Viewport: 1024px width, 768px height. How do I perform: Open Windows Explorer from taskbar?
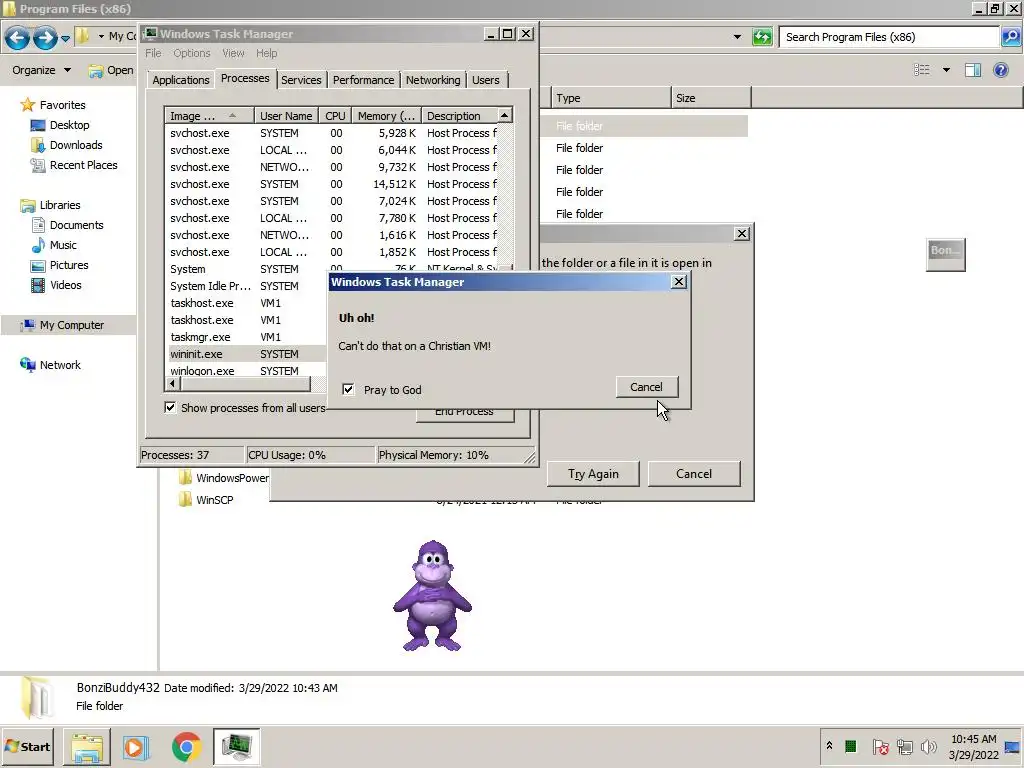tap(87, 747)
